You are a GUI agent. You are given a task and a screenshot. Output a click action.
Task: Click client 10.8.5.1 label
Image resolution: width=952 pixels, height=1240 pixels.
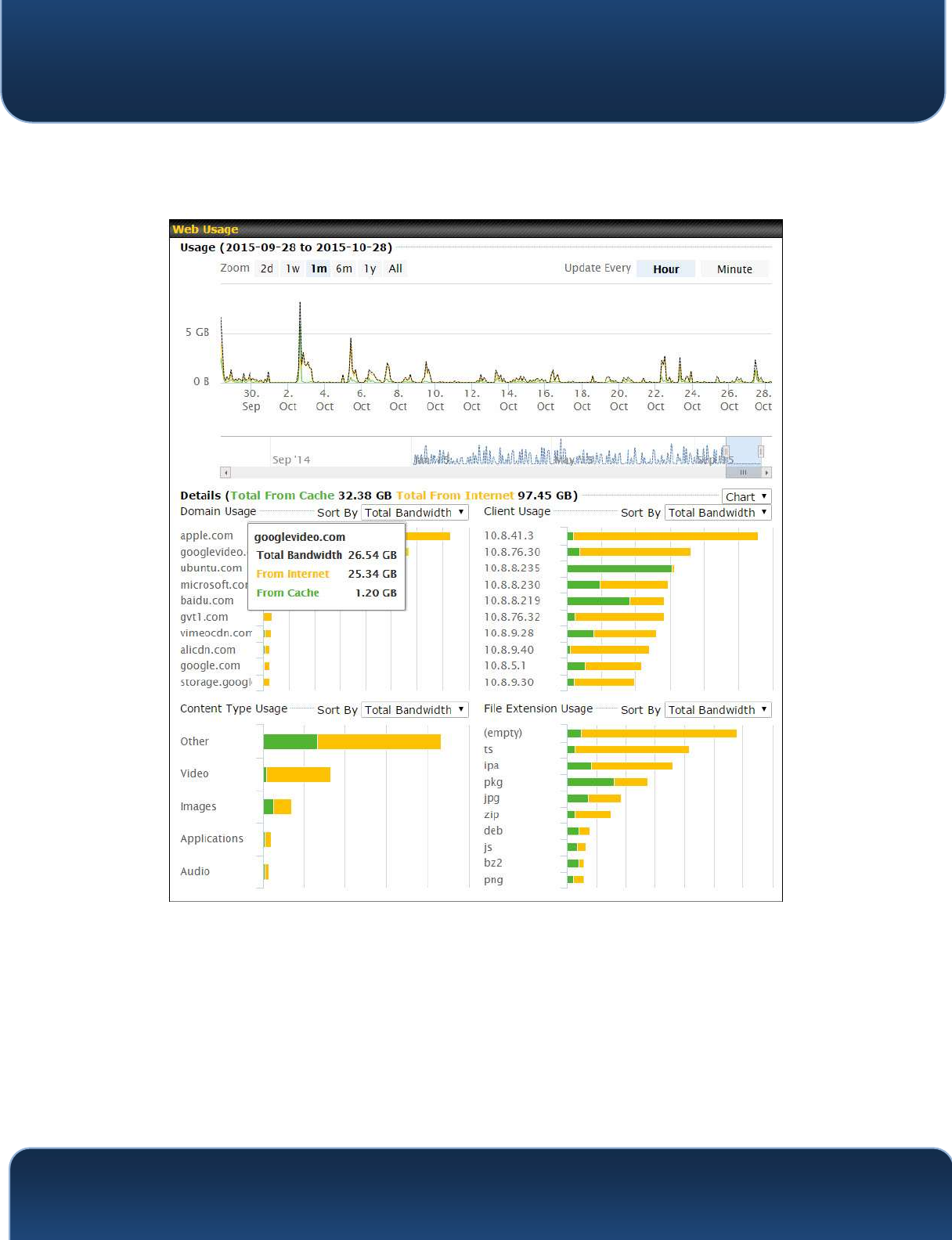(505, 665)
